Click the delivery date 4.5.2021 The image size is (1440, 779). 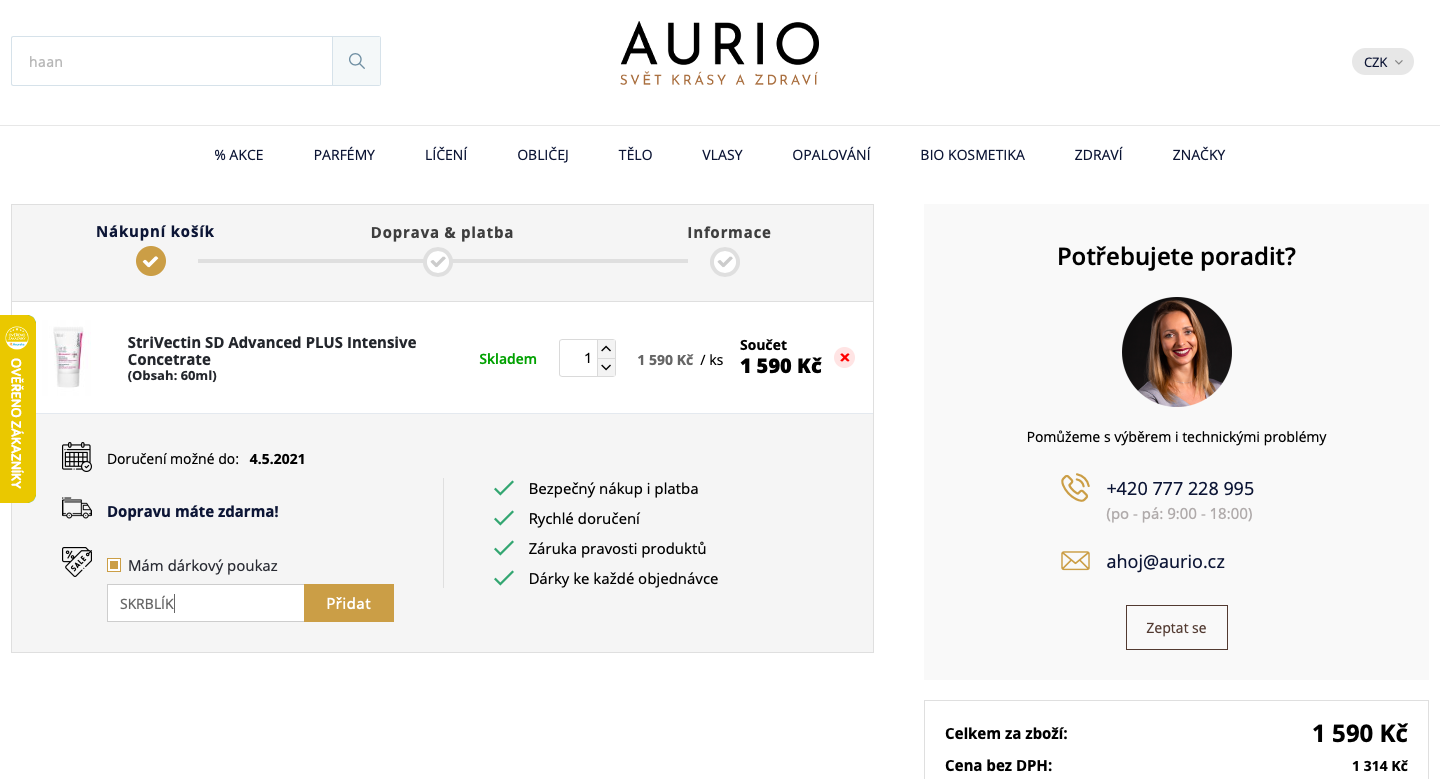pyautogui.click(x=277, y=460)
